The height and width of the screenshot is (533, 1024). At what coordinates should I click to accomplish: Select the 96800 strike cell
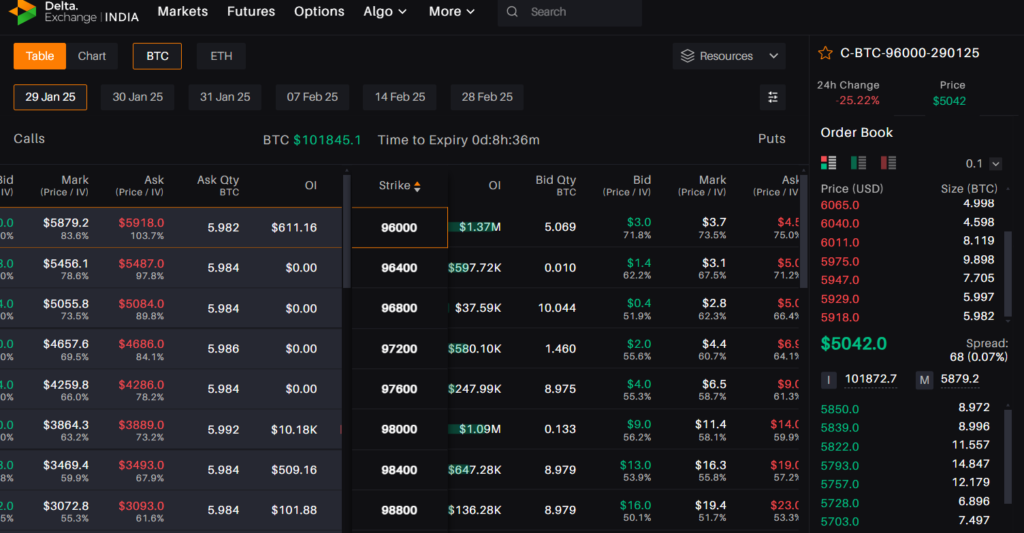[x=399, y=308]
